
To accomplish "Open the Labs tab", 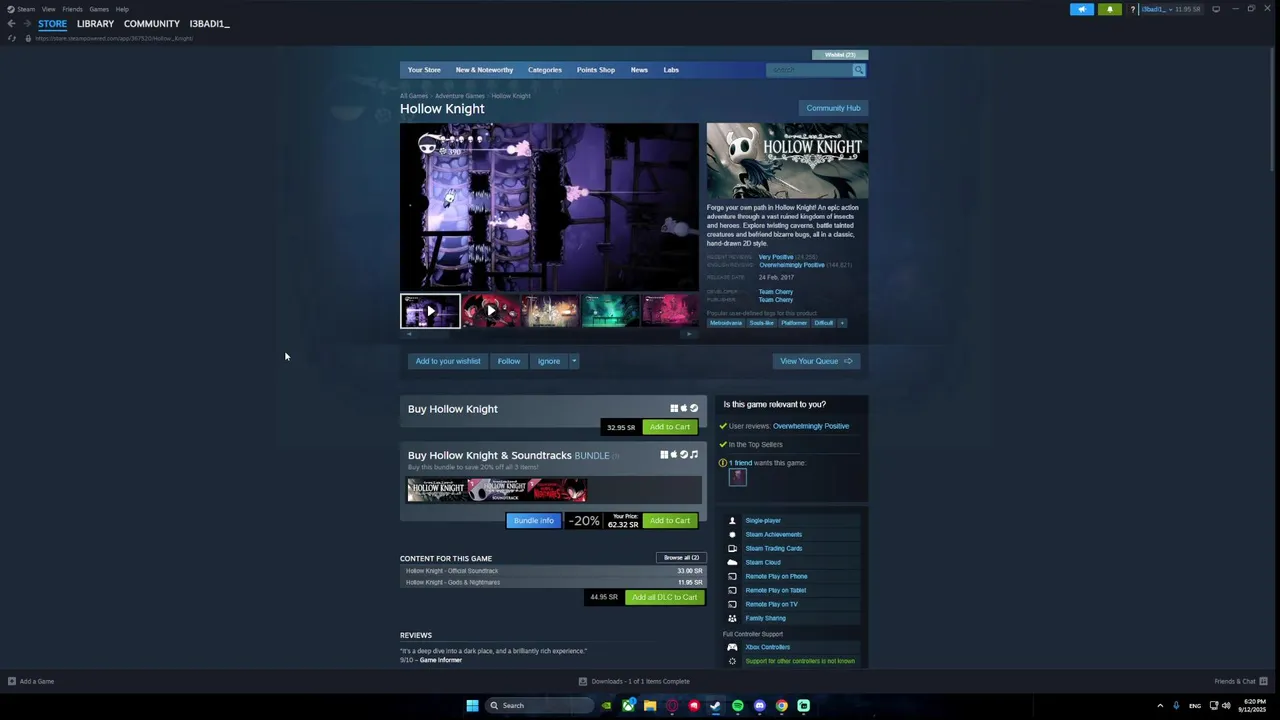I will coord(671,70).
